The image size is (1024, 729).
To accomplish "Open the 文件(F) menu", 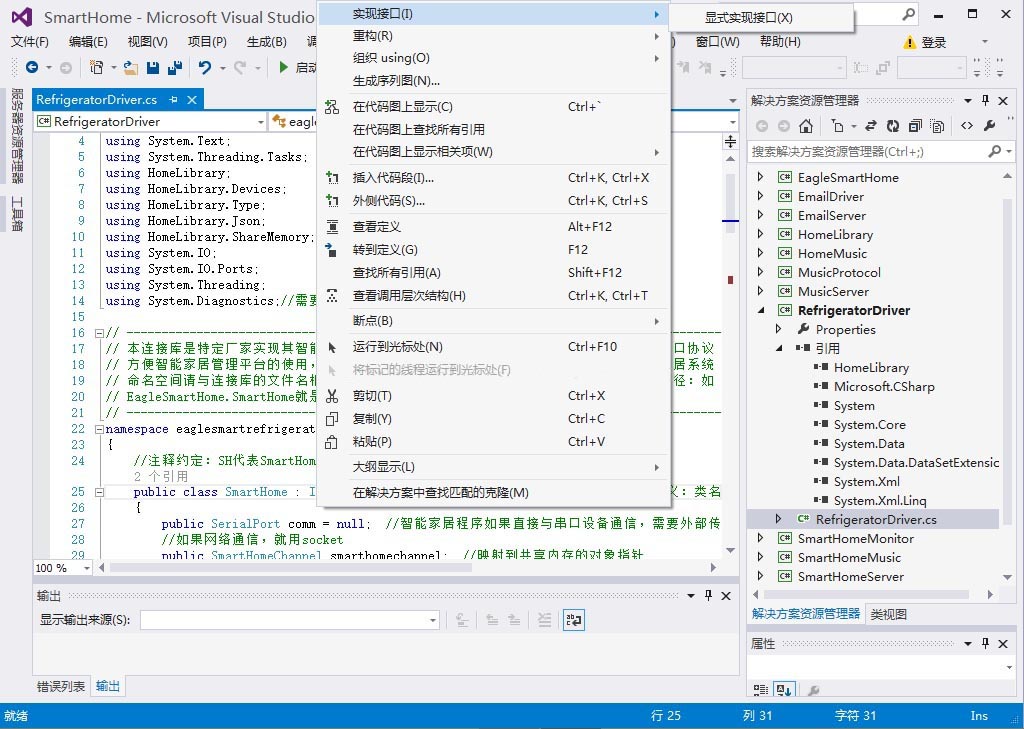I will [30, 42].
